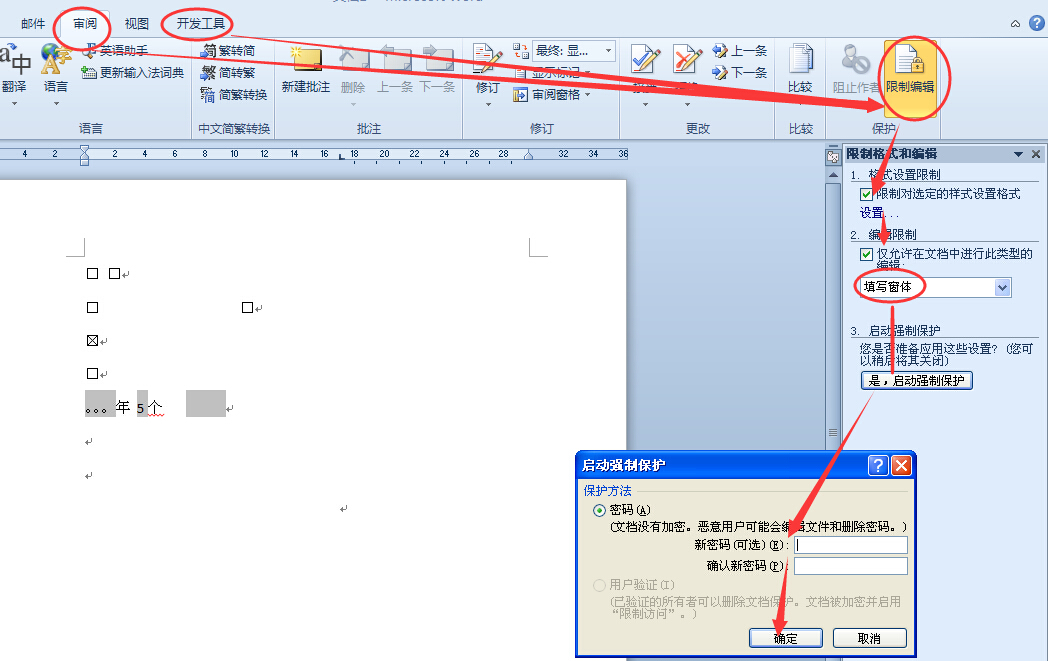
Task: Click the 审阅窗格 reviewing pane icon
Action: [x=520, y=95]
